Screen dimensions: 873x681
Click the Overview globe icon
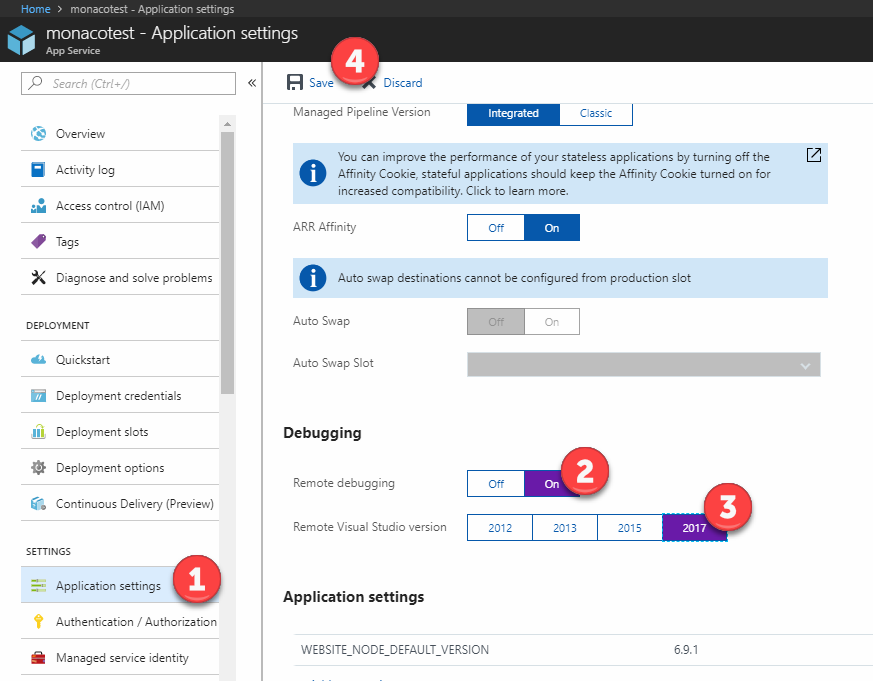[x=38, y=134]
